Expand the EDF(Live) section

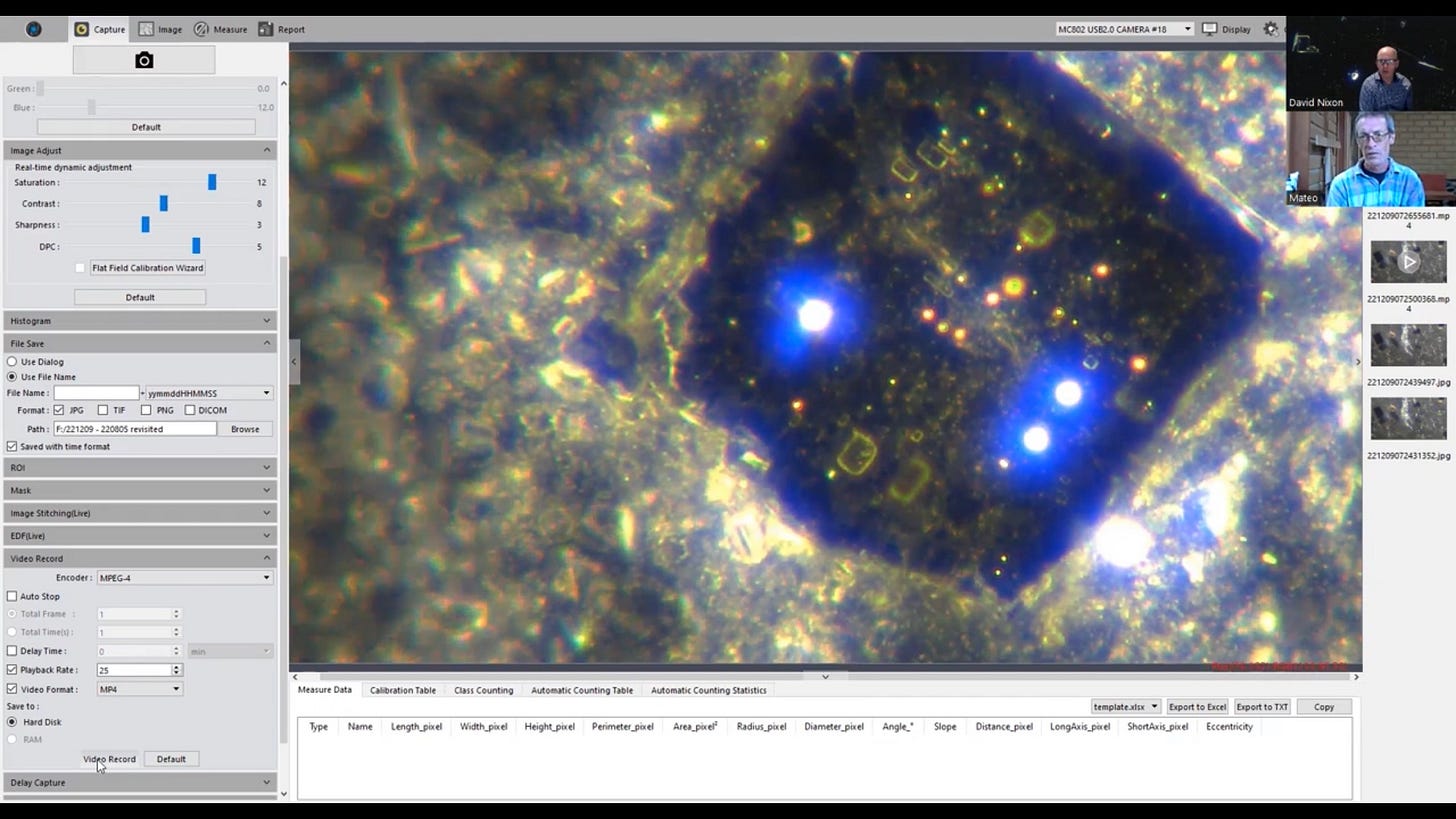point(140,536)
